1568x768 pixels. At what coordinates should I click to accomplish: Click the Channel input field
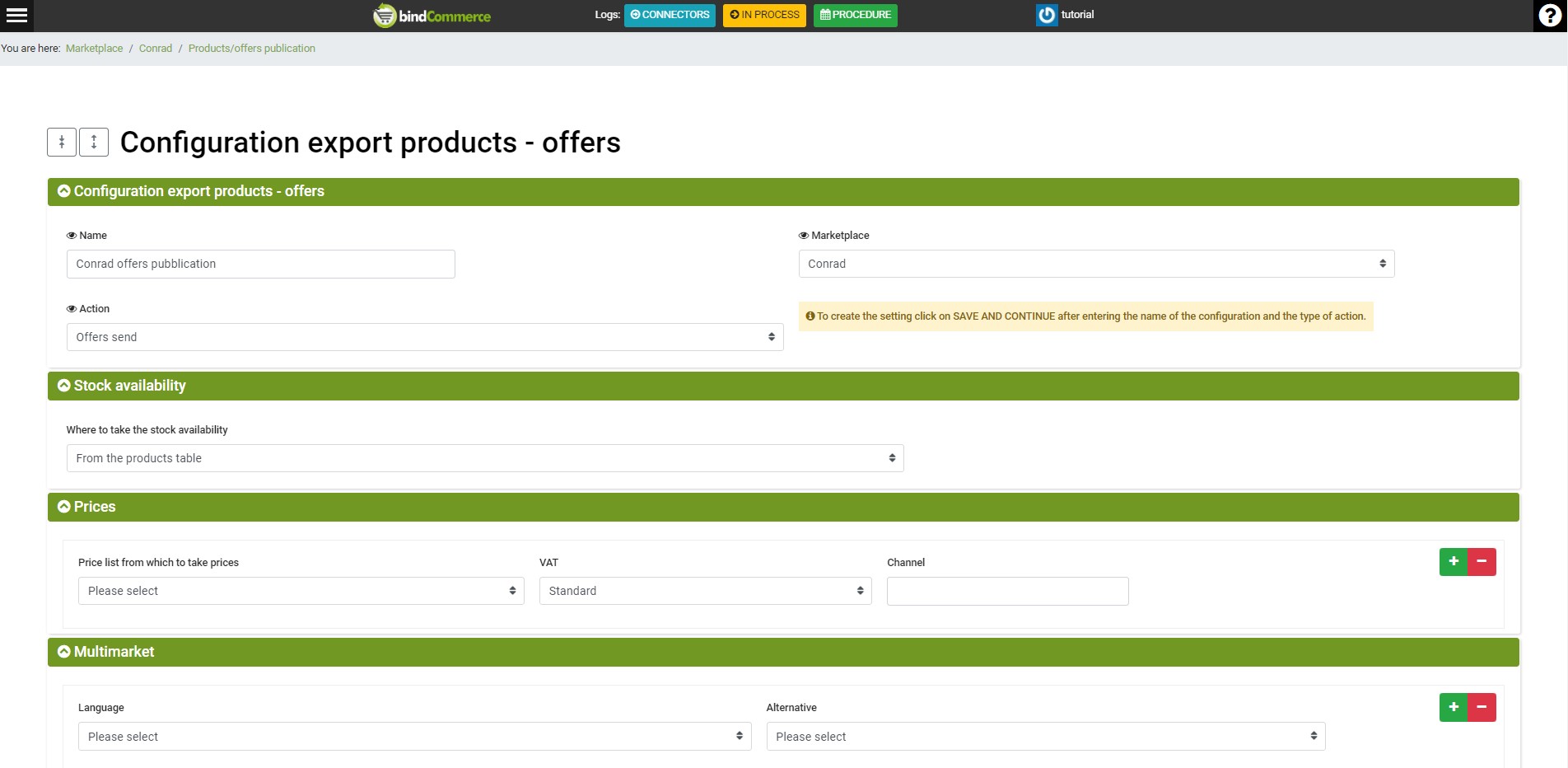pyautogui.click(x=1007, y=591)
